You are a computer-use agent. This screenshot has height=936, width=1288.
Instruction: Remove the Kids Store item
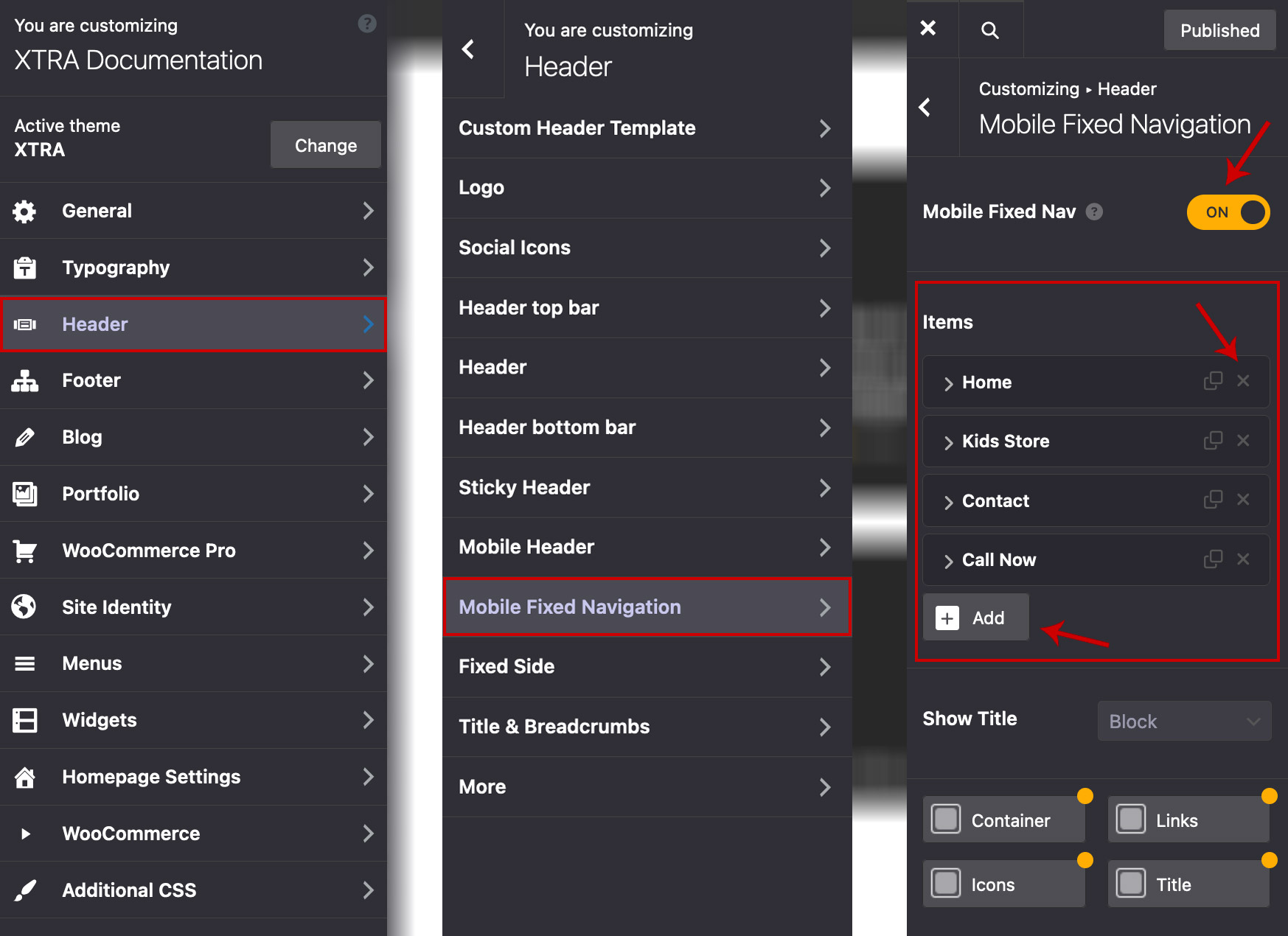[1243, 441]
